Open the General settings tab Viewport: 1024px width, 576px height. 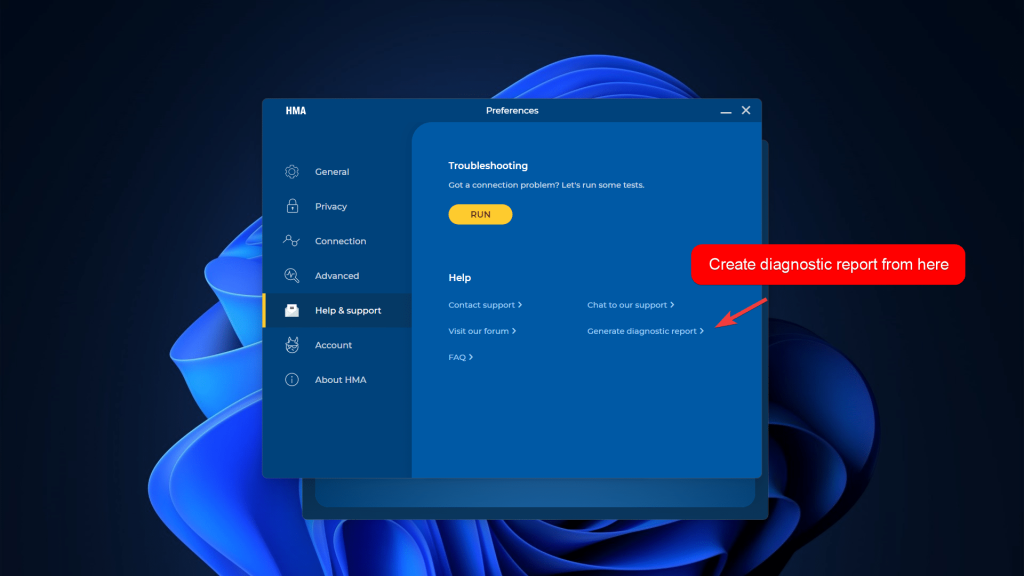[337, 172]
